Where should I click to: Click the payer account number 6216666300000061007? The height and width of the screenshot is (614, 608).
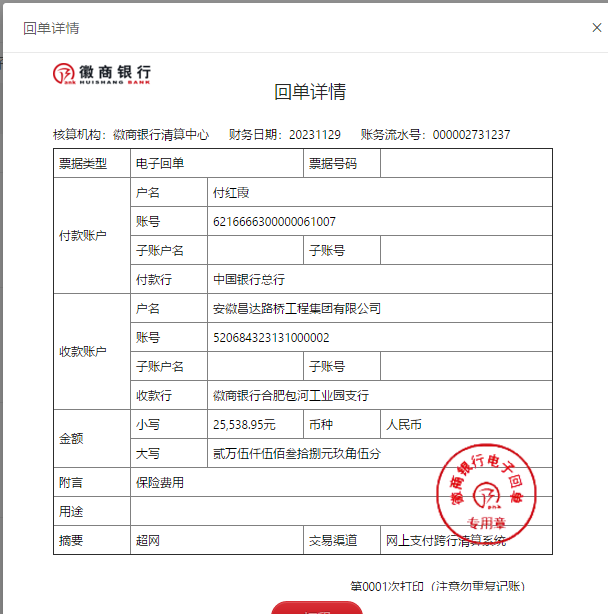[x=275, y=221]
